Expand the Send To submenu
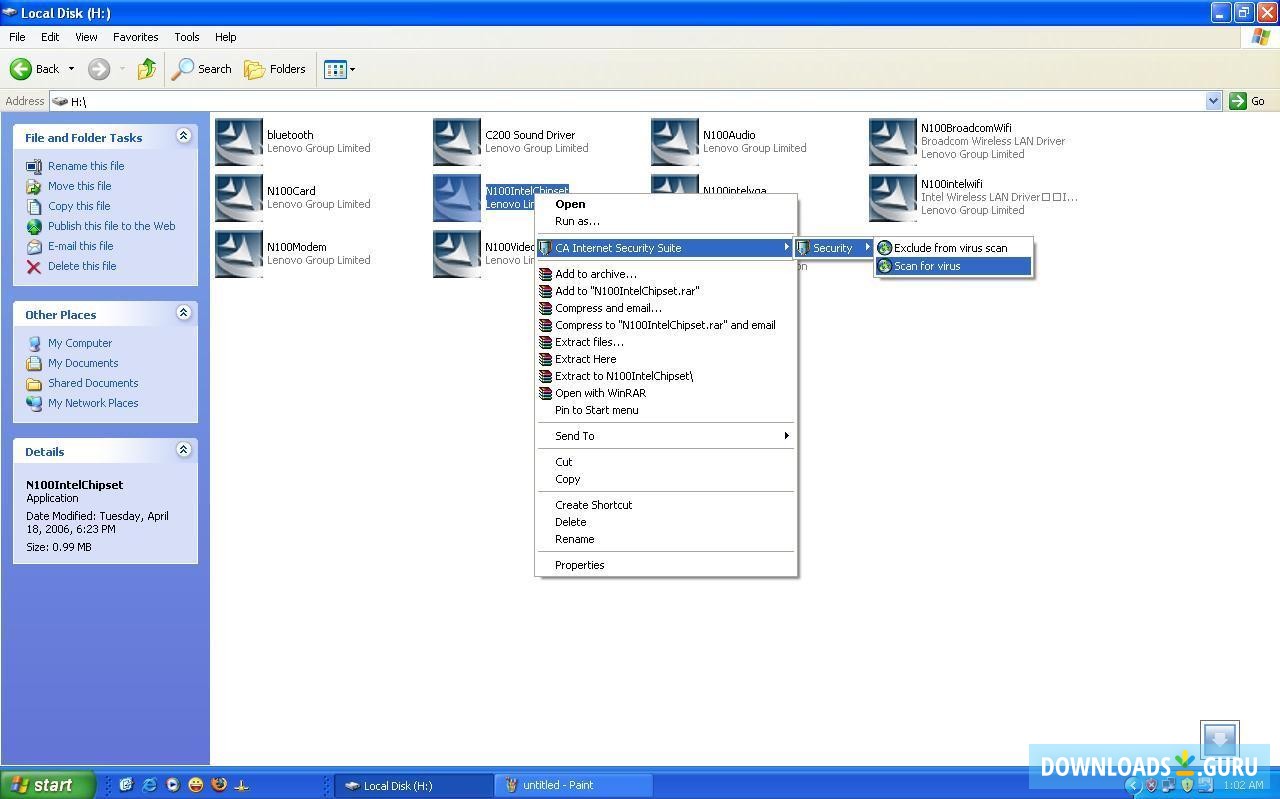 (666, 436)
